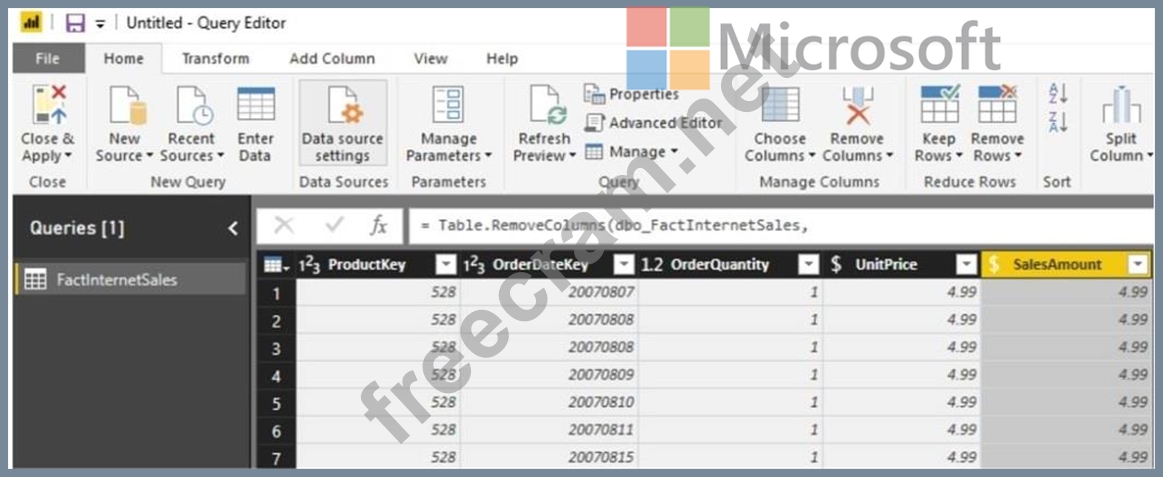The height and width of the screenshot is (477, 1163).
Task: Open the SalesAmount column filter dropdown
Action: coord(1137,265)
